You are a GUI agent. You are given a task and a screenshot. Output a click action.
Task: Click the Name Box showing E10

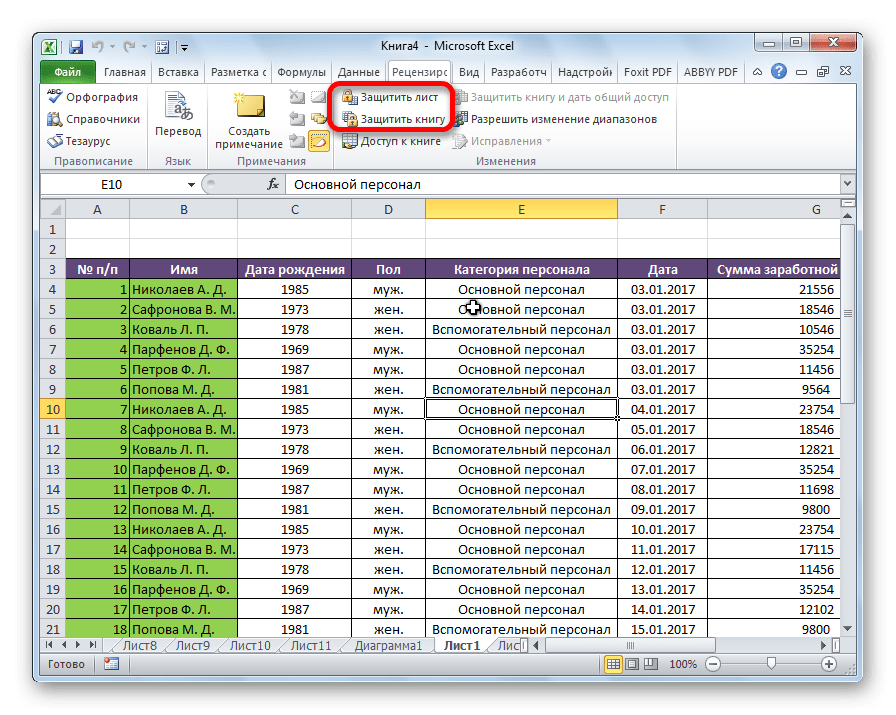coord(113,185)
